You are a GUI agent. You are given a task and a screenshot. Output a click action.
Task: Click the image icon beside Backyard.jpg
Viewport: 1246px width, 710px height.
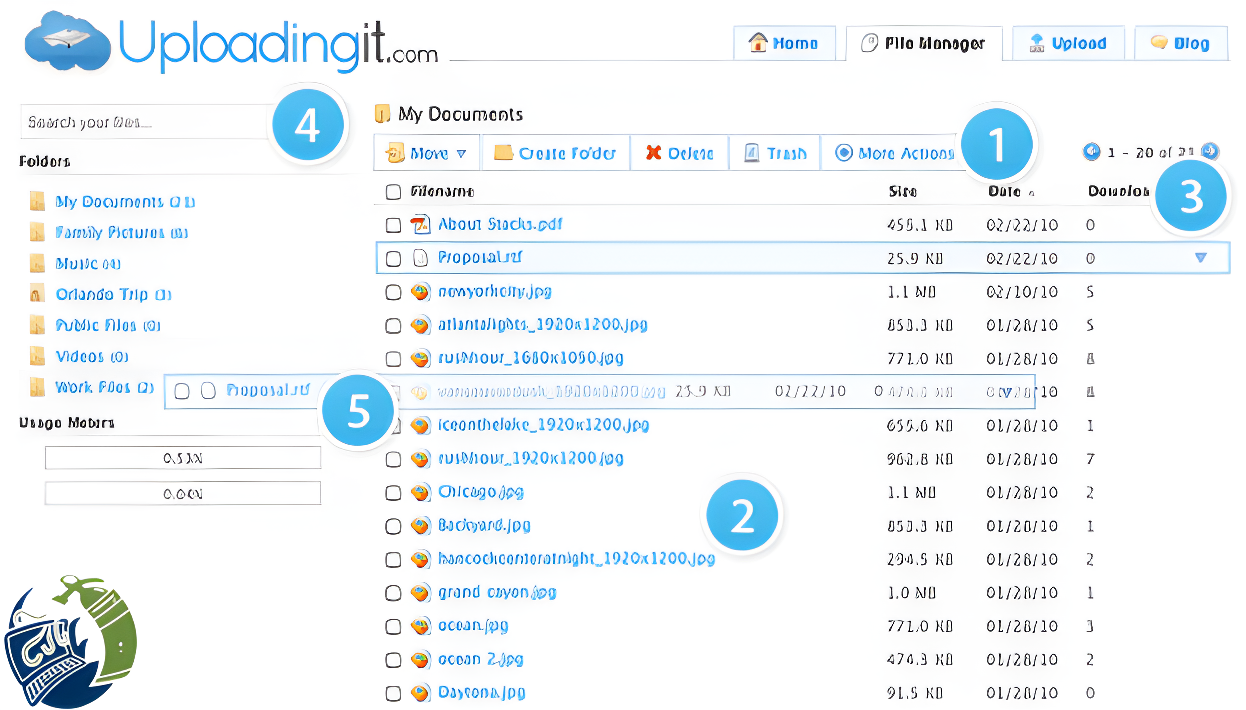[421, 525]
